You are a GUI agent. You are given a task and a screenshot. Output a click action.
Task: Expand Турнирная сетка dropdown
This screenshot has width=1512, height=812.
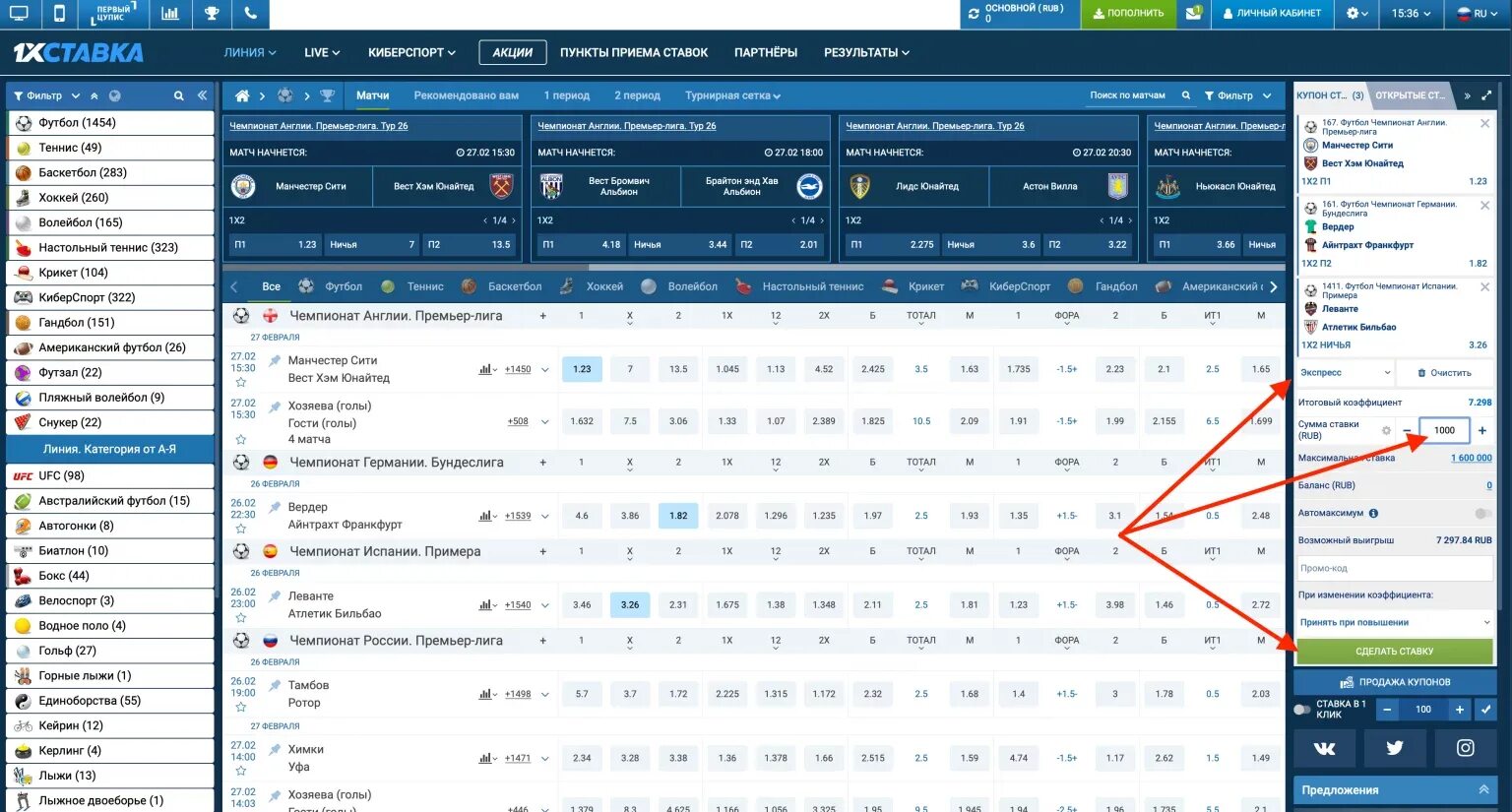[732, 95]
